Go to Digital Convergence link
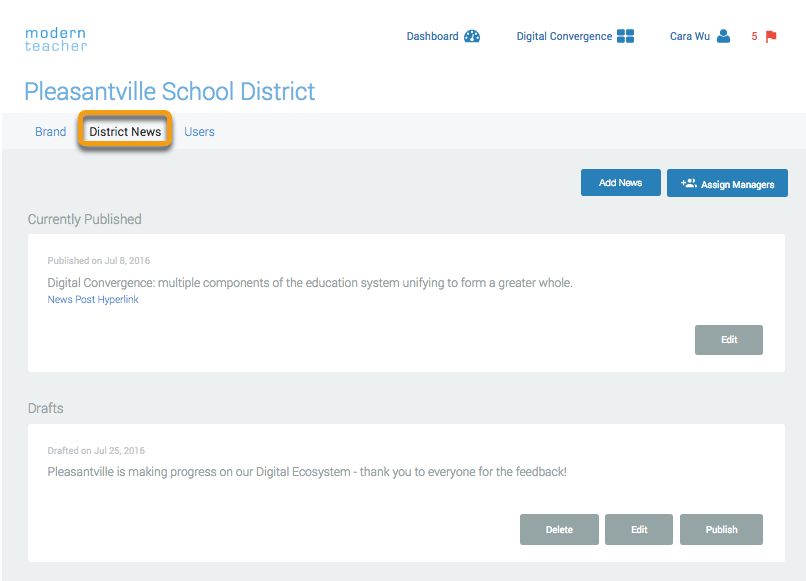Screen dimensions: 806x581 click(564, 37)
